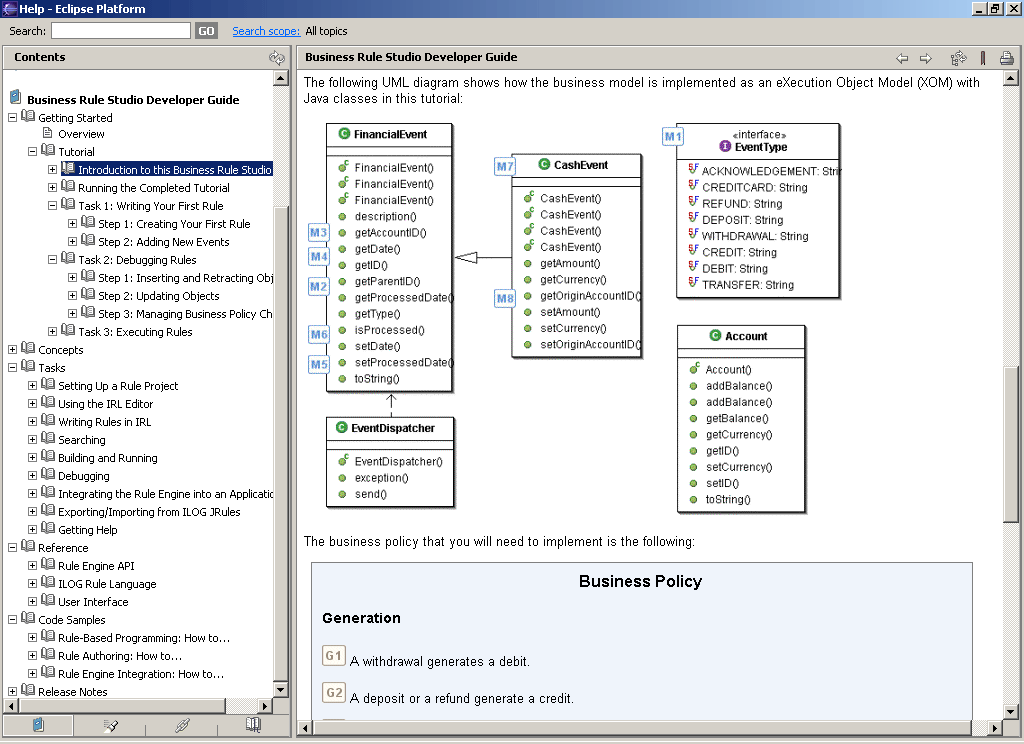The height and width of the screenshot is (744, 1024).
Task: Expand Introduction to this Business Rule Studio
Action: point(52,169)
